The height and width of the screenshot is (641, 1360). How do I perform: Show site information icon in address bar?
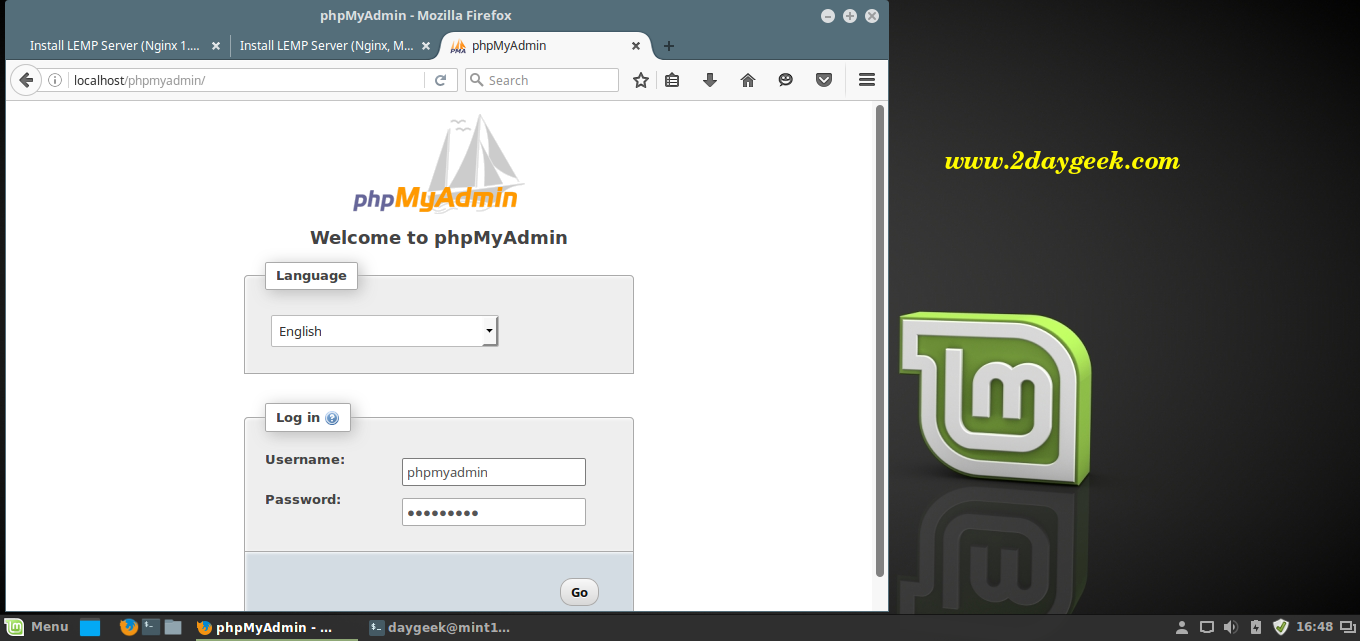55,80
